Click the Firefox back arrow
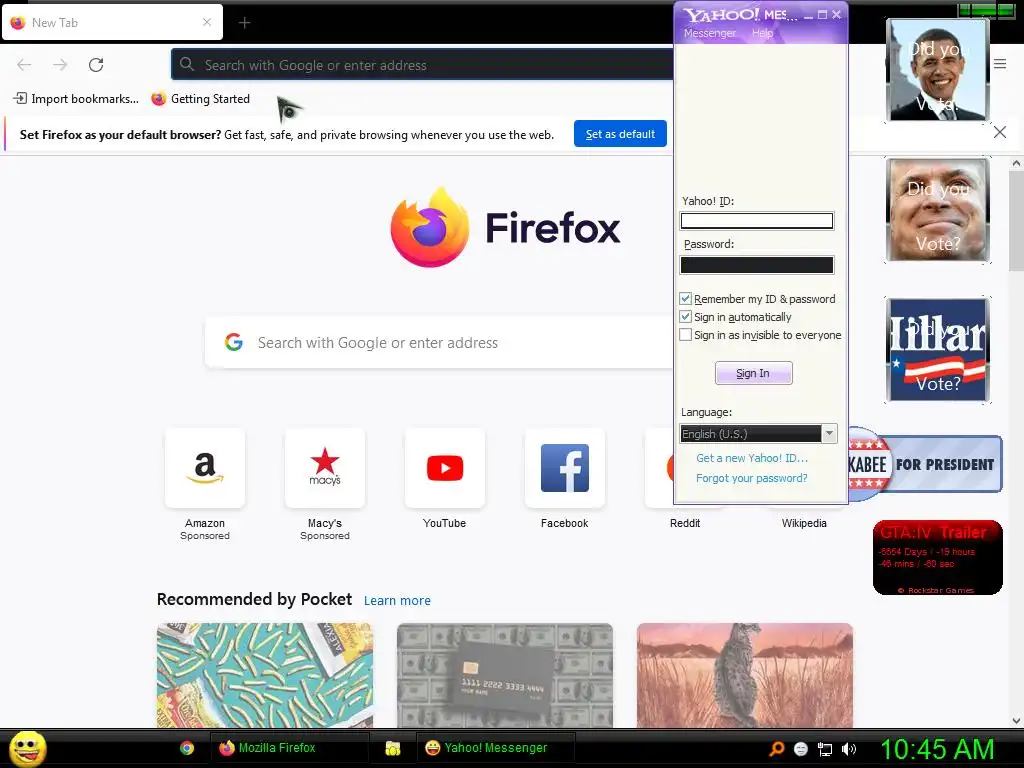This screenshot has height=768, width=1024. click(24, 65)
